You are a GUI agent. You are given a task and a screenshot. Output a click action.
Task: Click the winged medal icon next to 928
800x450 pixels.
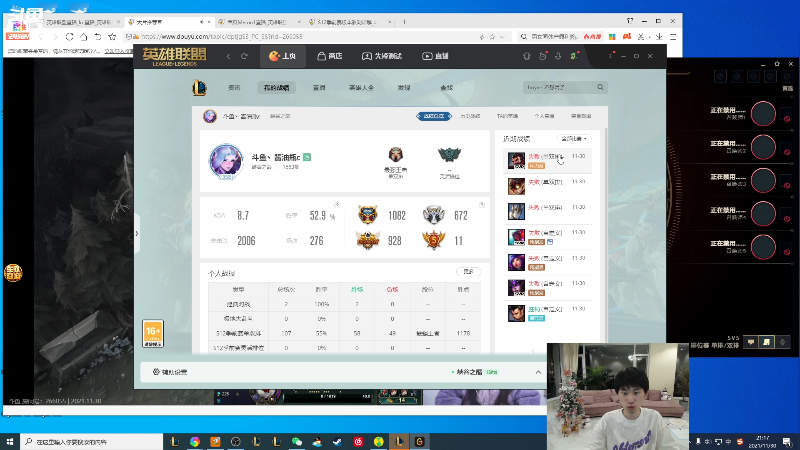point(368,240)
